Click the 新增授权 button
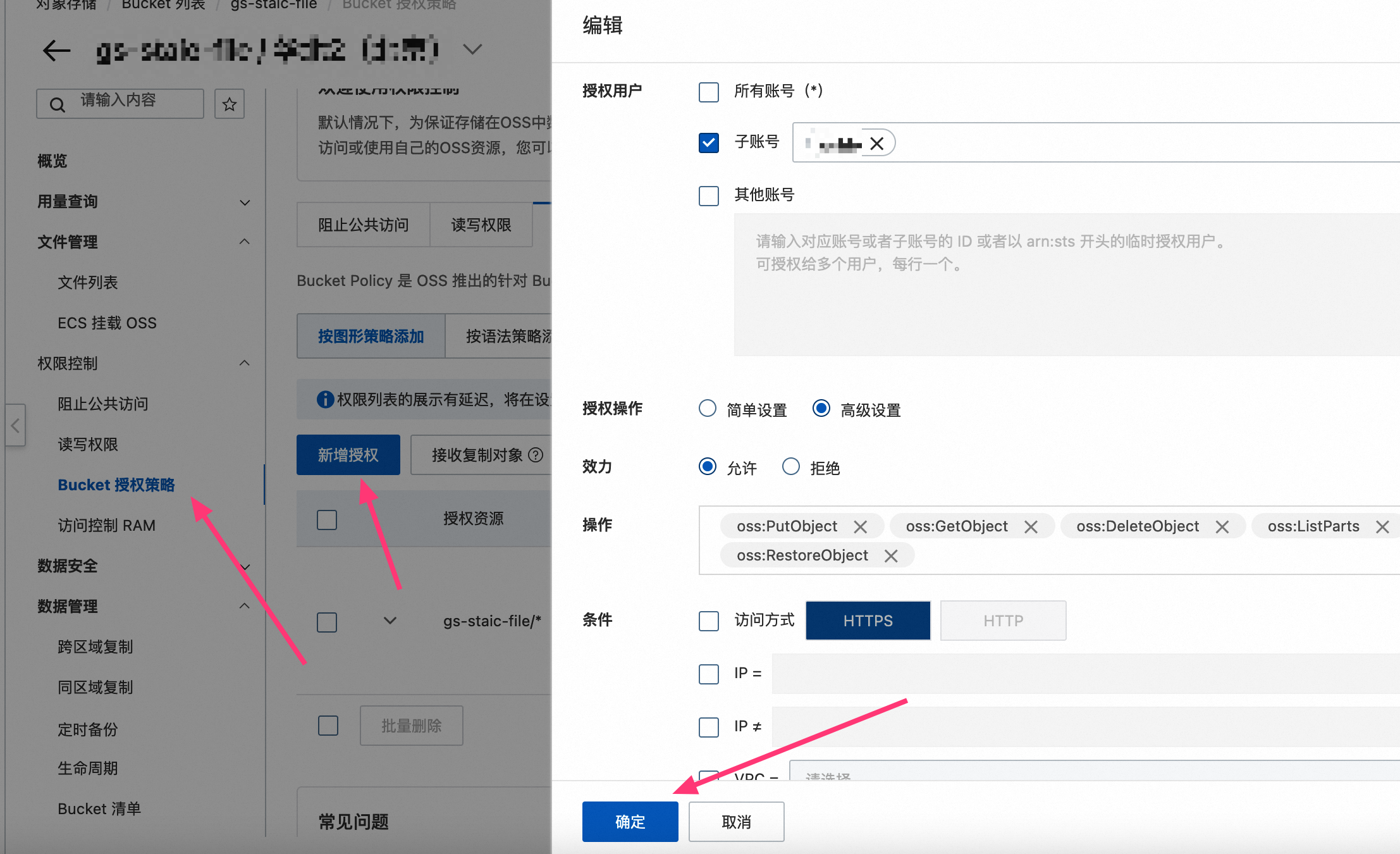1400x854 pixels. (x=348, y=455)
